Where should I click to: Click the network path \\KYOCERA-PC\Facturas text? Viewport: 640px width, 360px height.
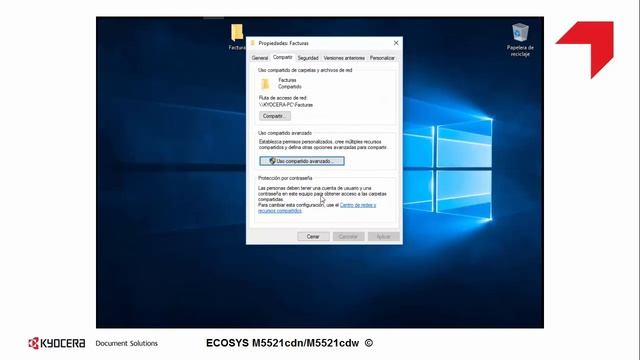pos(286,105)
